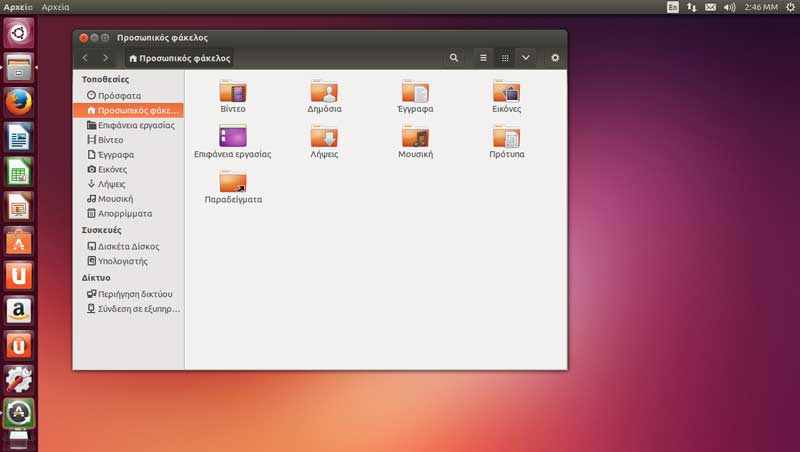This screenshot has height=452, width=800.
Task: Open the Αρχεία menu in top bar
Action: tap(55, 7)
